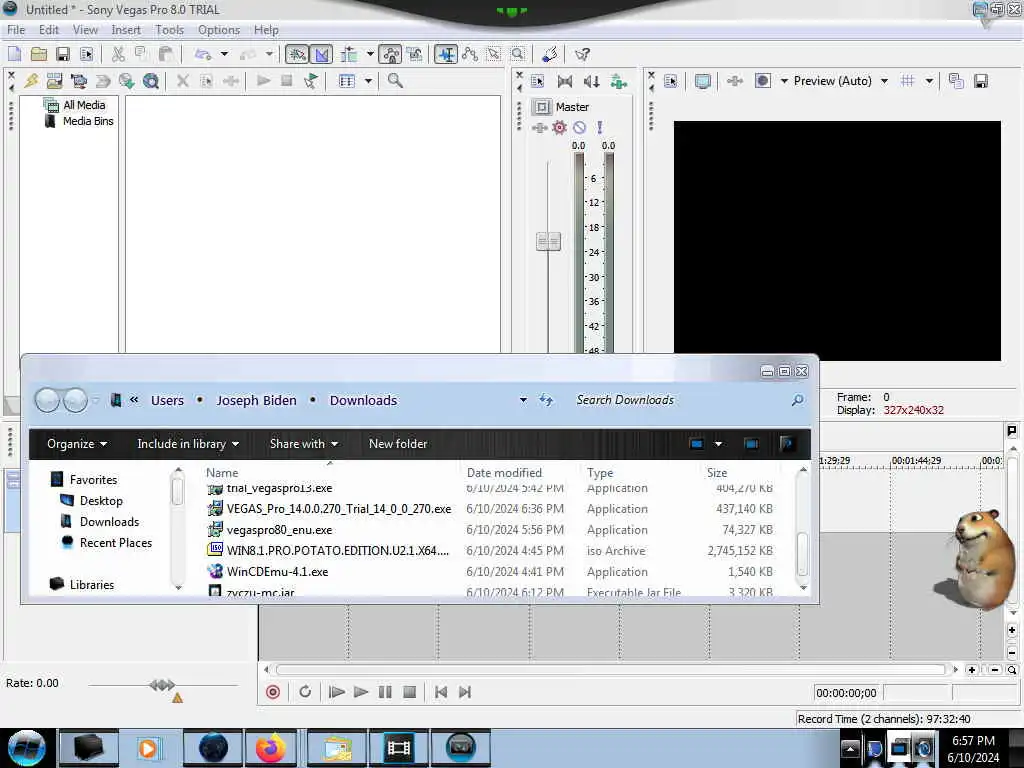Select All Media in the media tree
This screenshot has height=768, width=1024.
click(x=84, y=105)
